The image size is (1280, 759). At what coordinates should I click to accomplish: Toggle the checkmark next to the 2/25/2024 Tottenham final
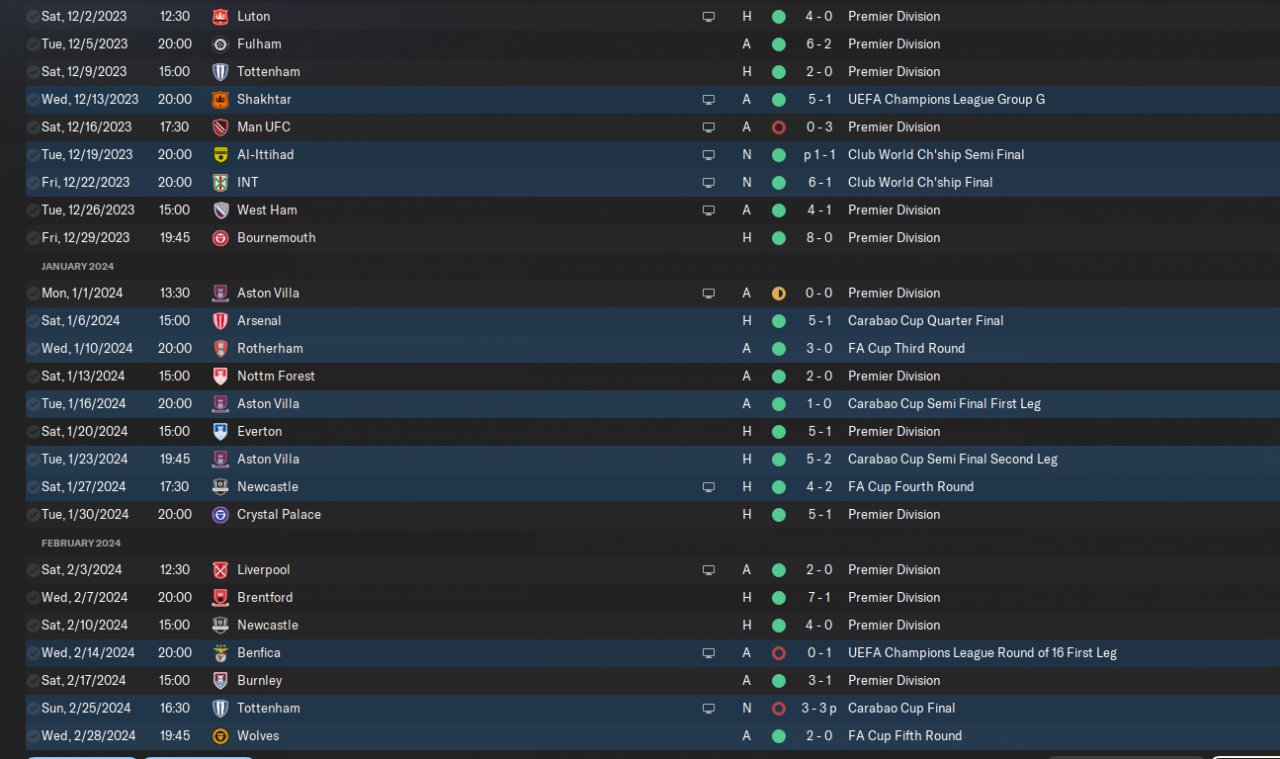pos(33,708)
